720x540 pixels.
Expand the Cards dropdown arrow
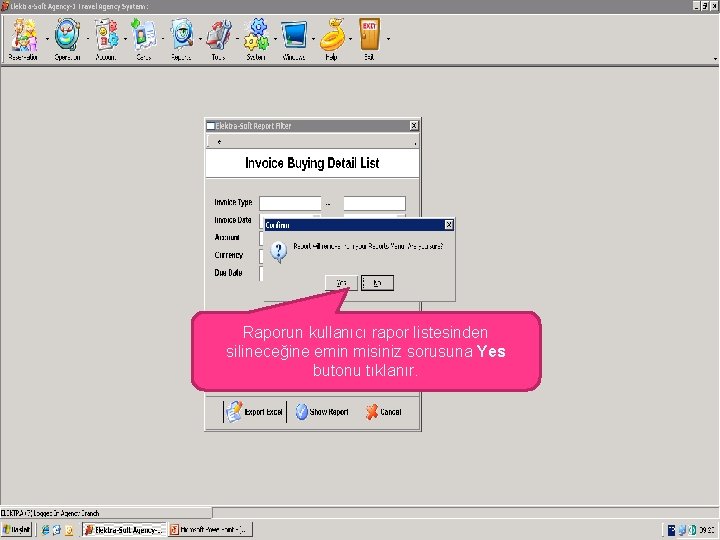tap(163, 39)
